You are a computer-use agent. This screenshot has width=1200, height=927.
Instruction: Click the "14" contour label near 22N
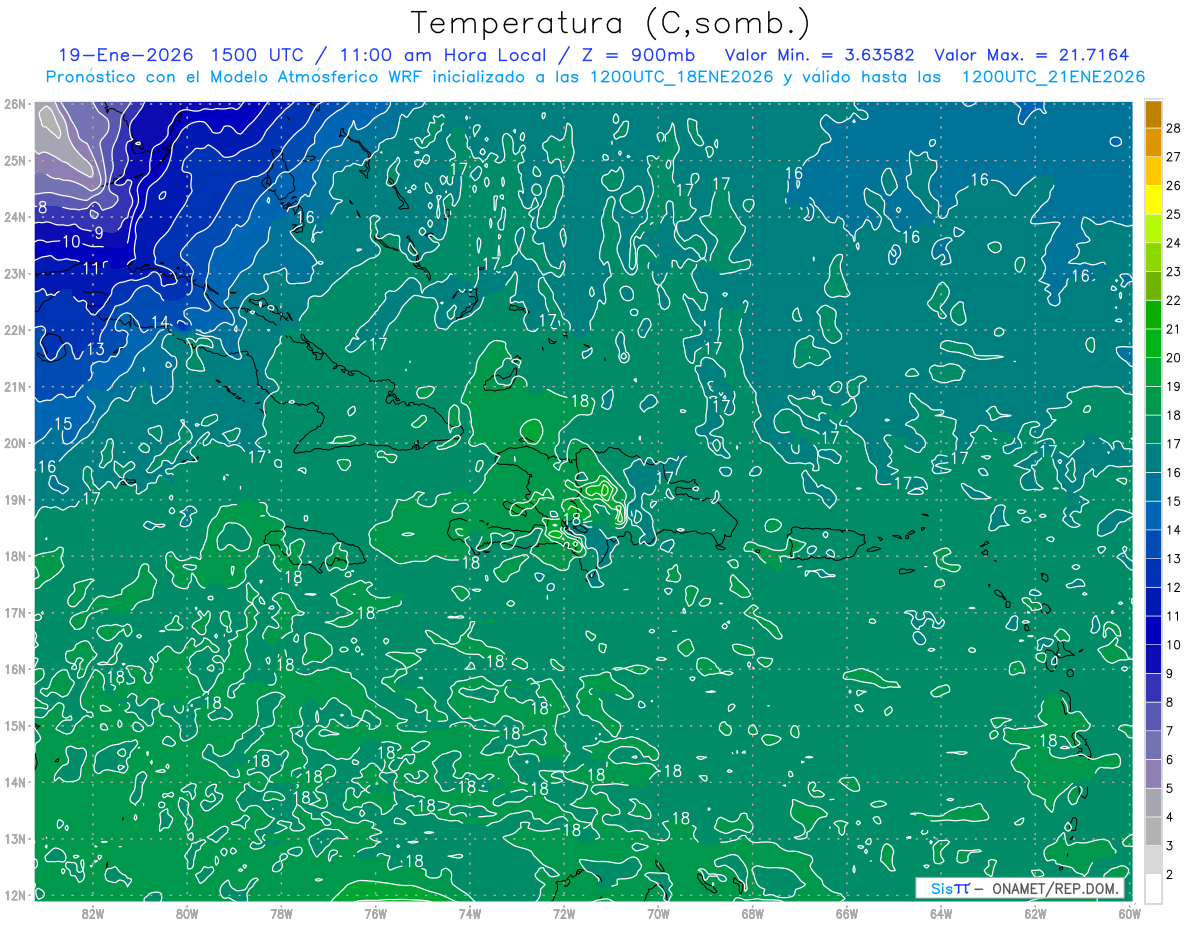[160, 322]
